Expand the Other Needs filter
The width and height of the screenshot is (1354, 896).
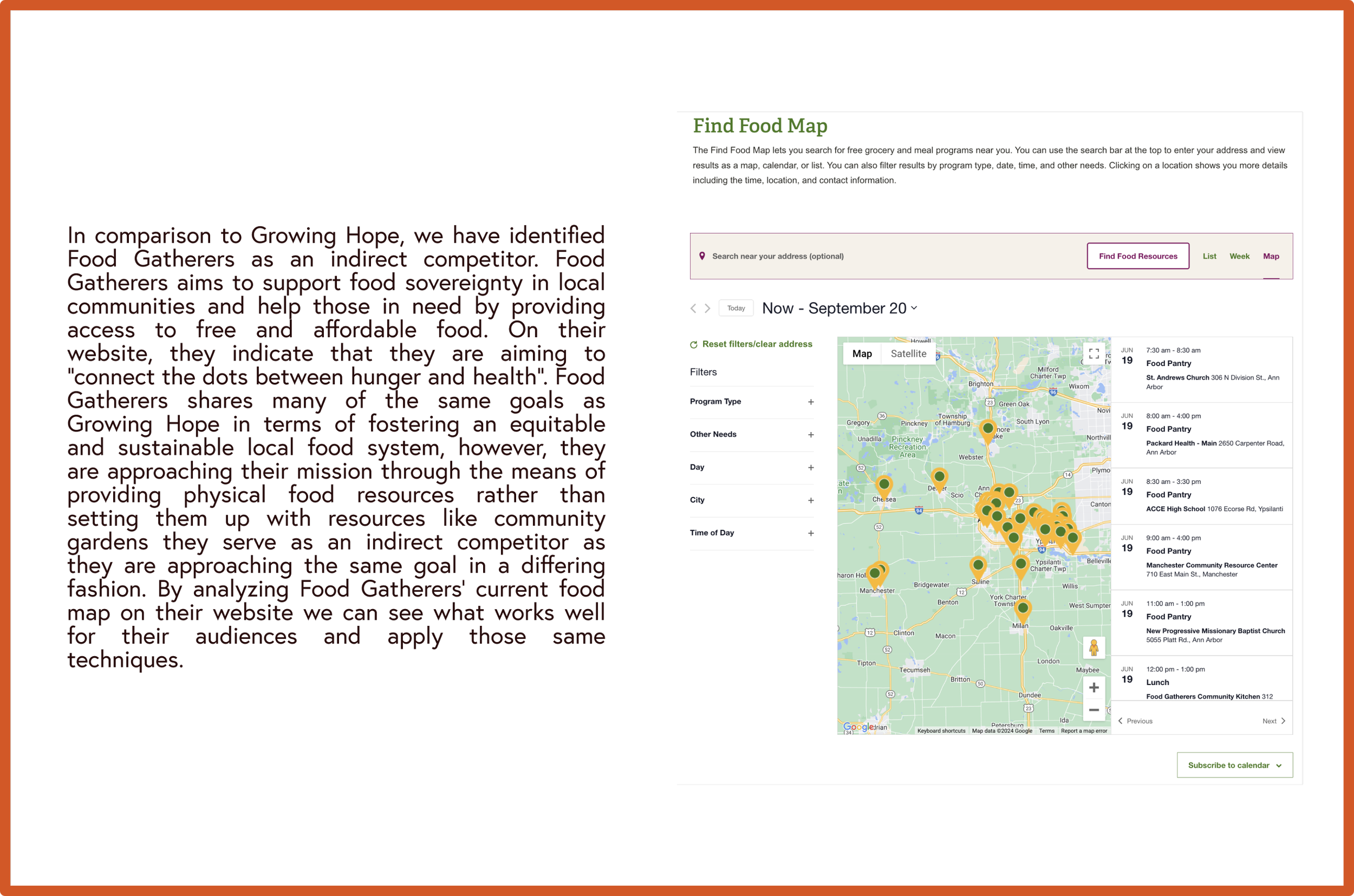pos(752,434)
